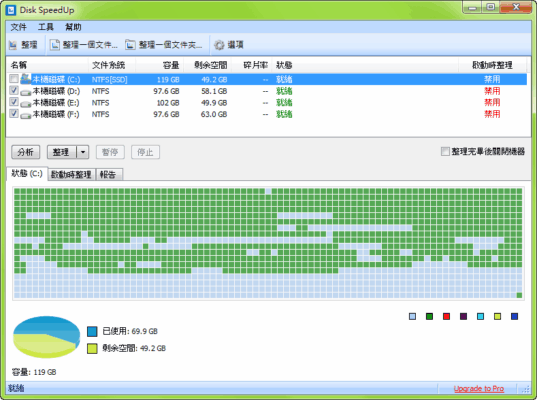Click the yellow 剩余空間 legend square
This screenshot has width=537, height=400.
(92, 349)
